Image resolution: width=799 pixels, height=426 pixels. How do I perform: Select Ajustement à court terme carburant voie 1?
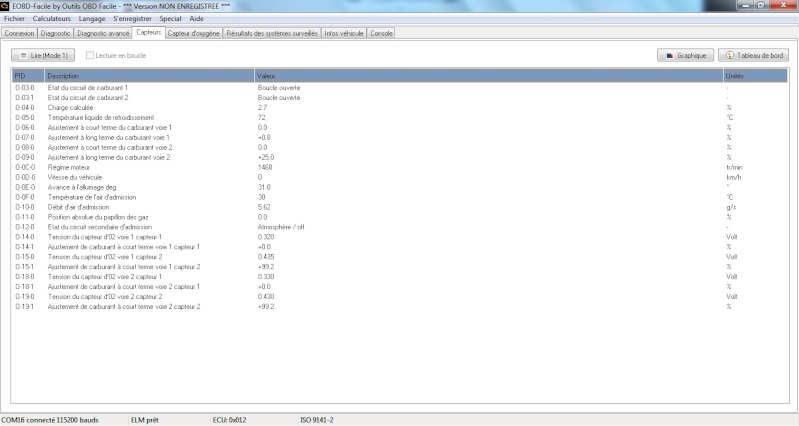(400, 127)
